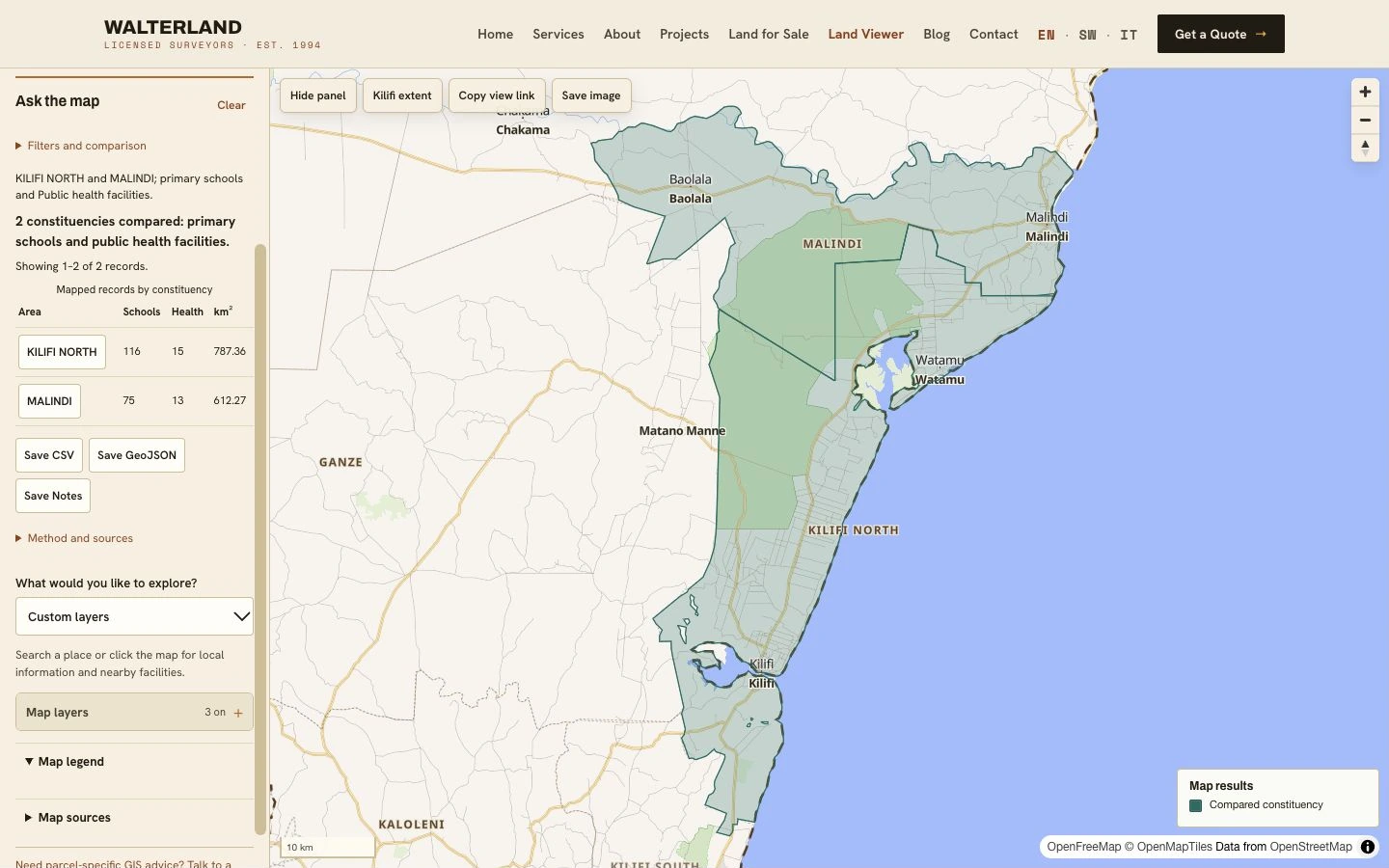Zoom out on the map
This screenshot has height=868, width=1389.
(x=1365, y=120)
